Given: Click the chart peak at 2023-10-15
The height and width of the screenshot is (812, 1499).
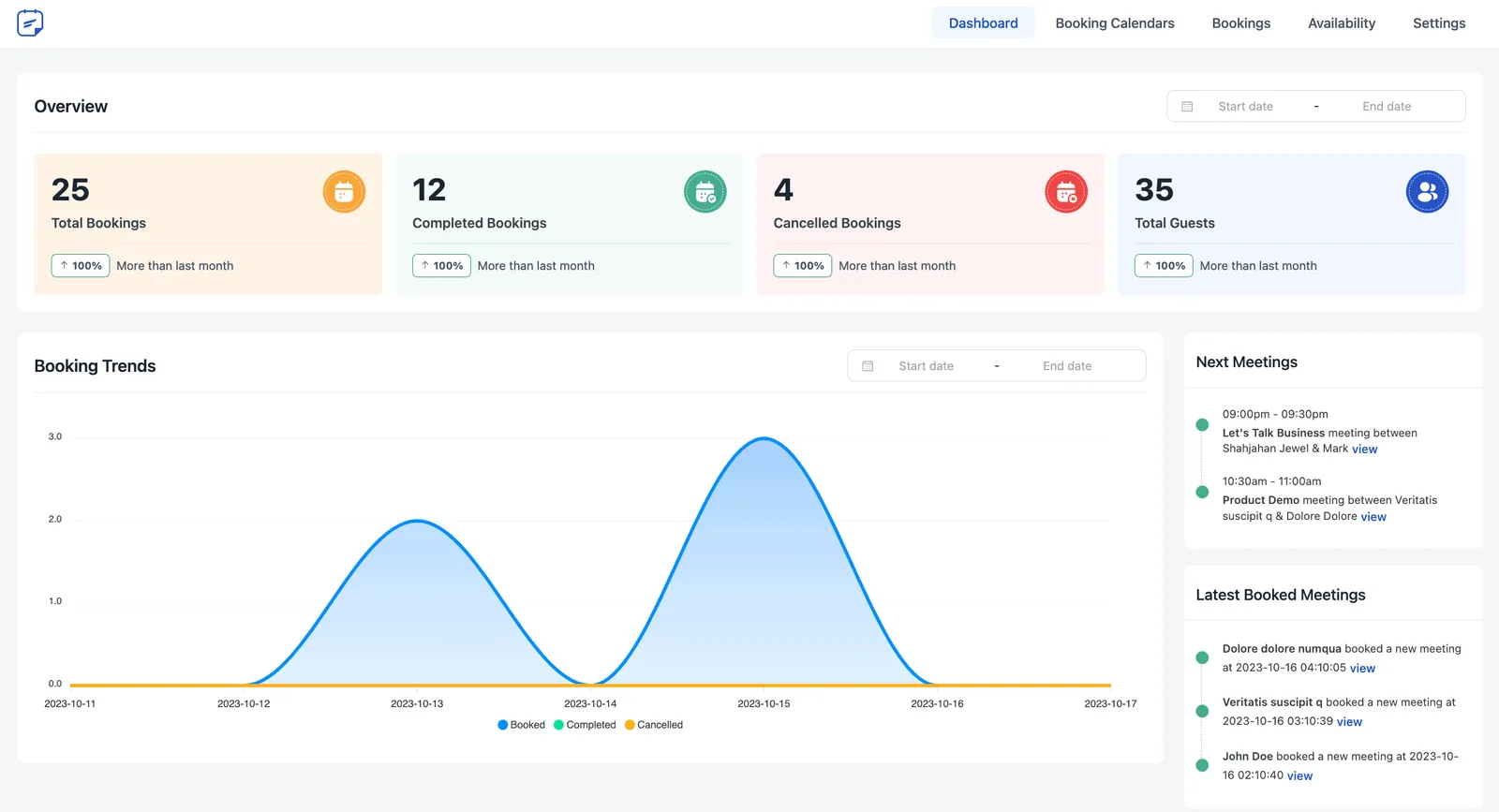Looking at the screenshot, I should [x=764, y=438].
